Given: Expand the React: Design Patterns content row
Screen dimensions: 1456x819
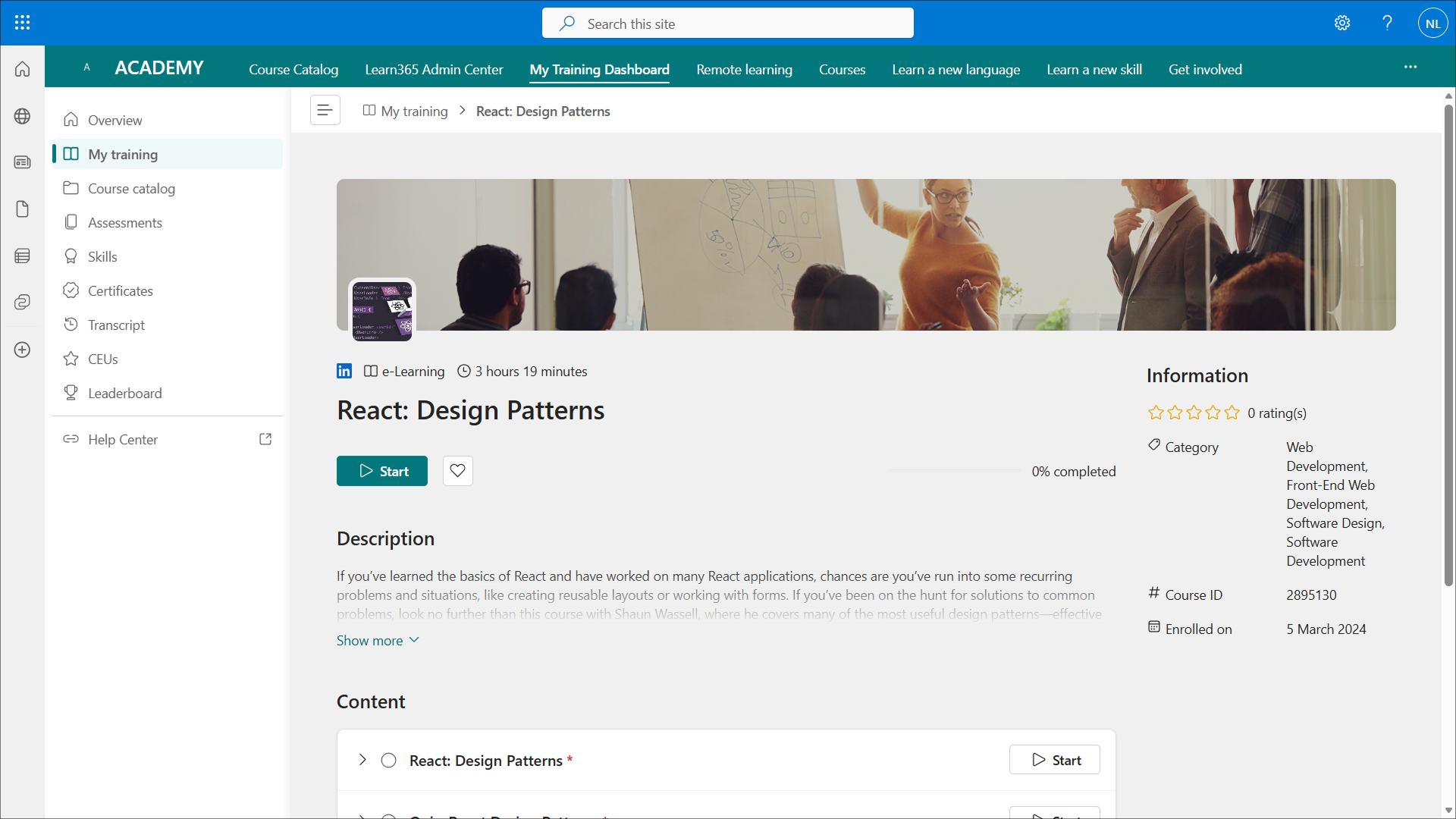Looking at the screenshot, I should [362, 760].
